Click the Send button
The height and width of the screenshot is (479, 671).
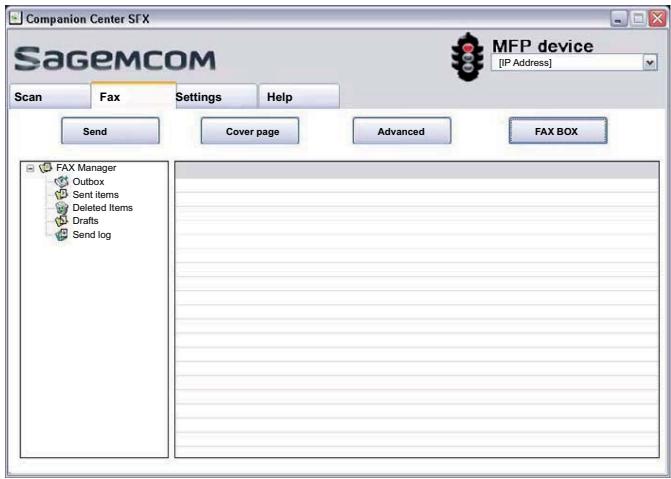[110, 131]
